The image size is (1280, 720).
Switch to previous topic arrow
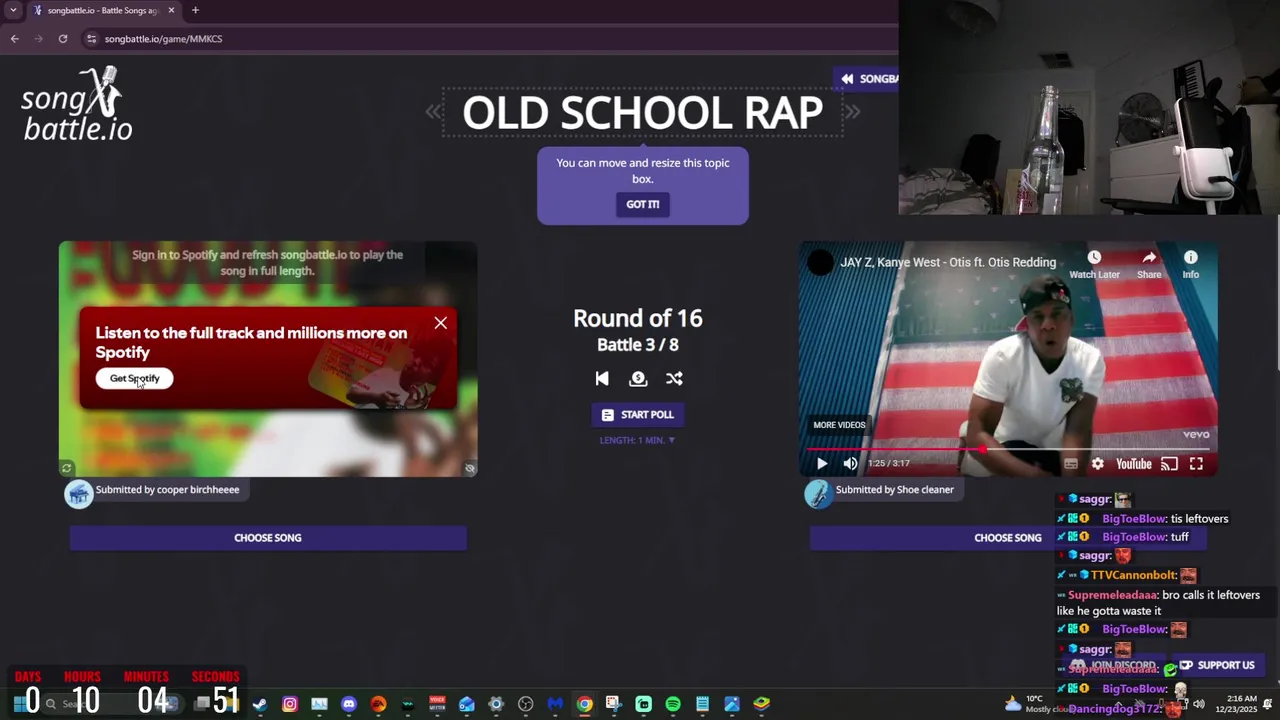coord(433,112)
